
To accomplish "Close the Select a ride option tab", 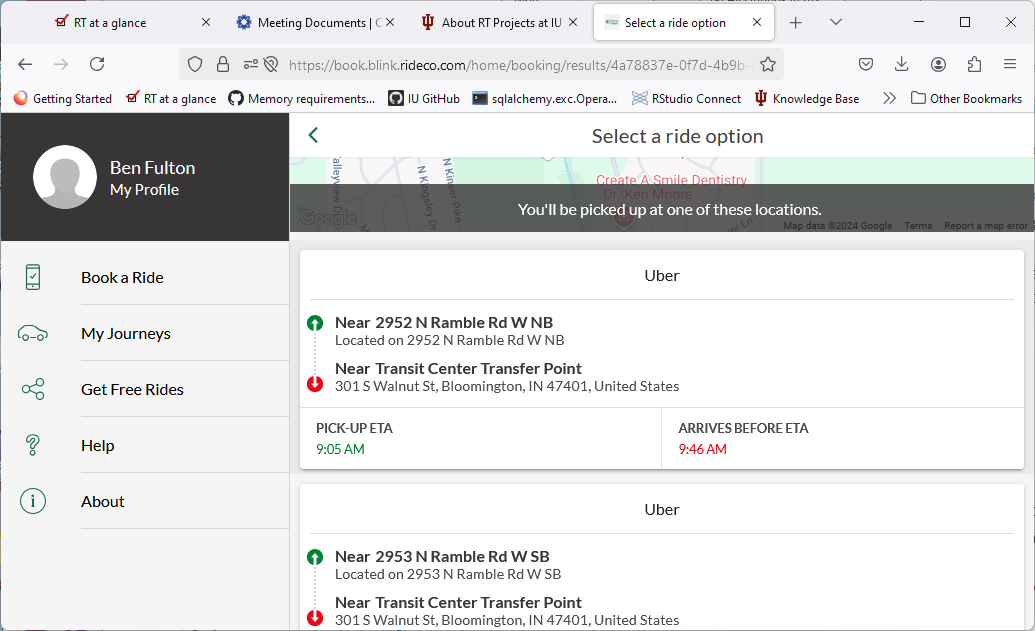I will (757, 22).
